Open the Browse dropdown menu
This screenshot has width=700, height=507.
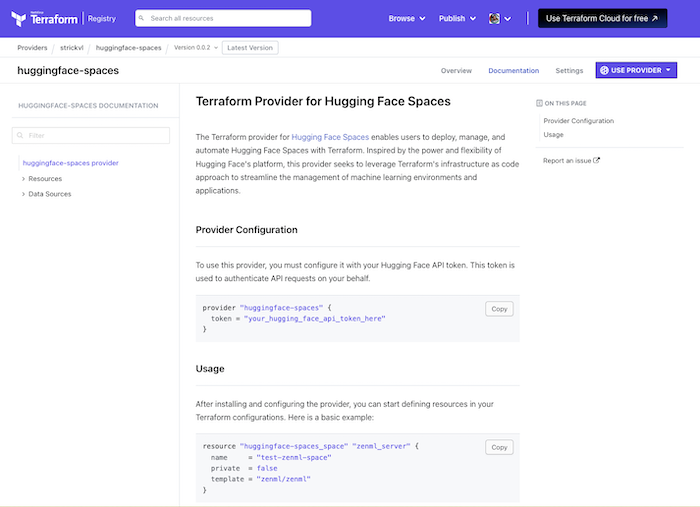[x=406, y=18]
